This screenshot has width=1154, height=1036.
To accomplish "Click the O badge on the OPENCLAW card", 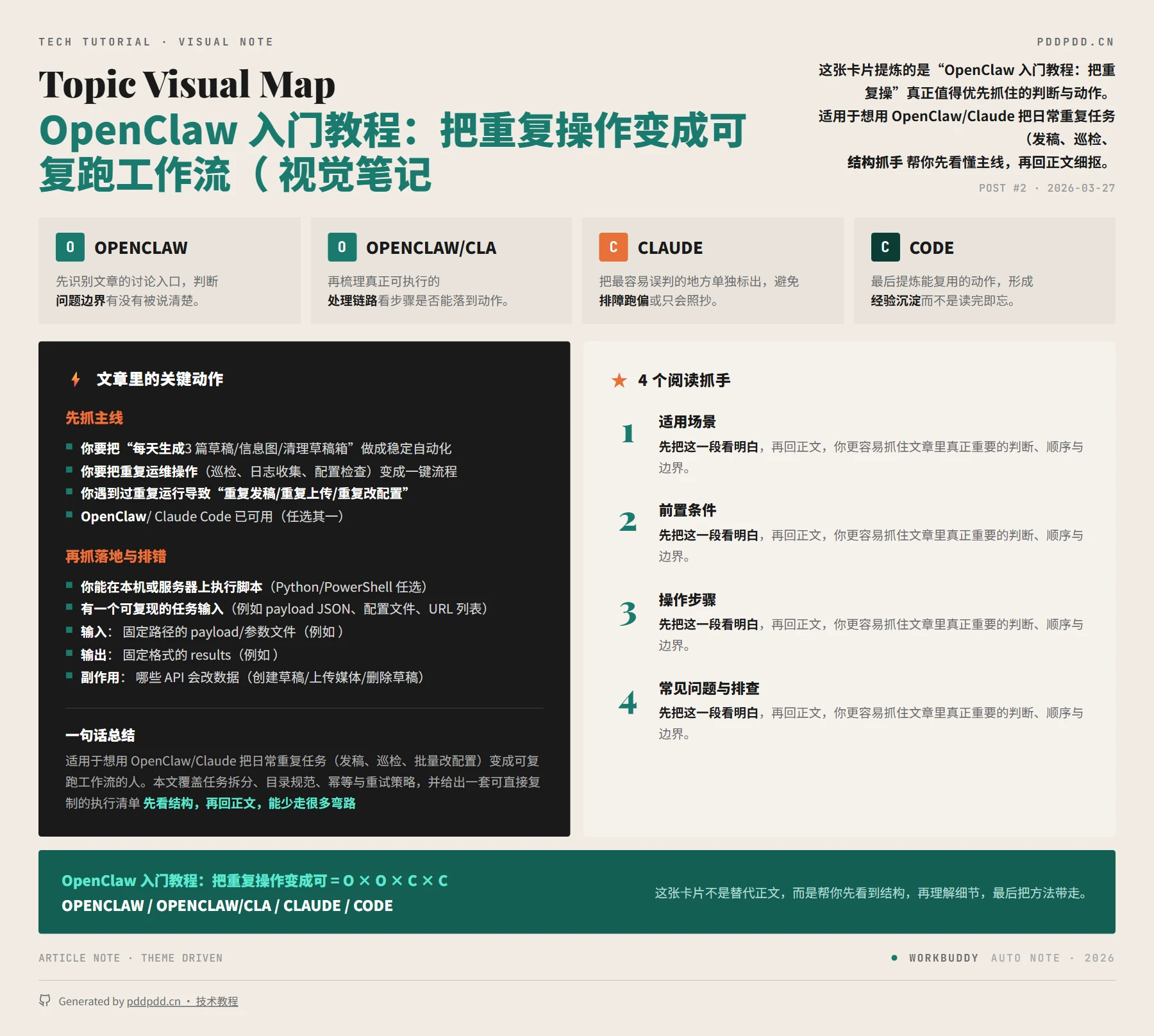I will pos(71,248).
